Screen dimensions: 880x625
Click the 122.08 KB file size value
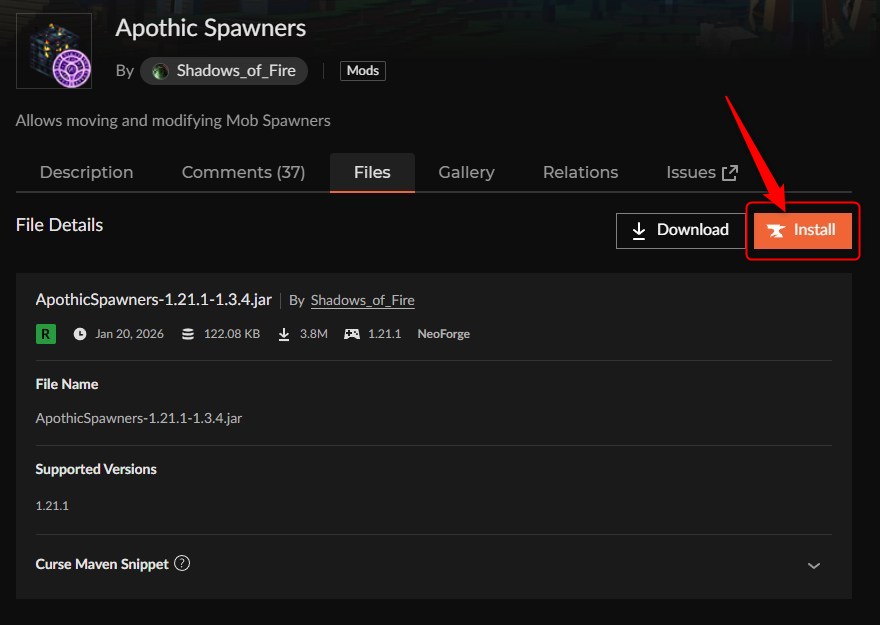232,334
